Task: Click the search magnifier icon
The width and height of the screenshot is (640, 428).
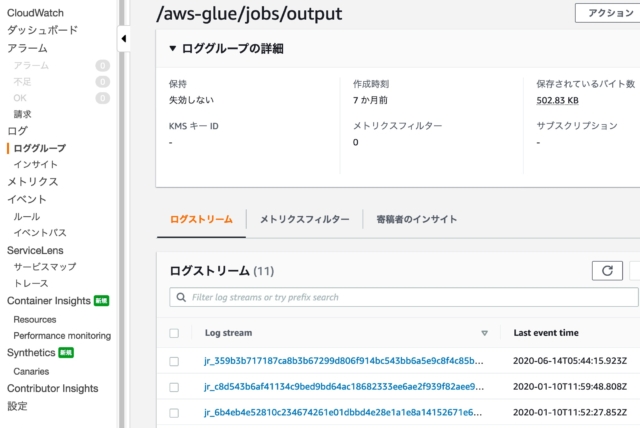Action: pyautogui.click(x=181, y=297)
